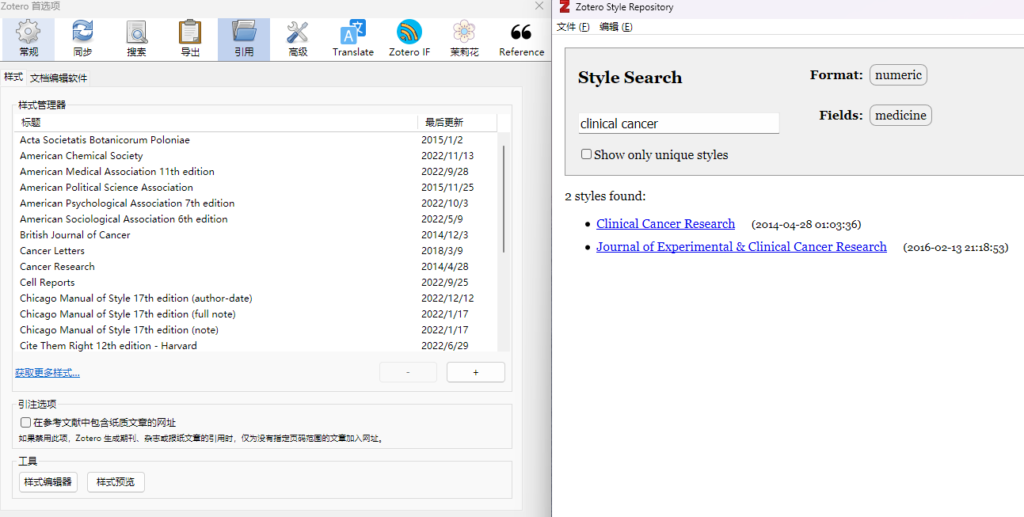
Task: Open the Translate plugin preferences
Action: click(x=353, y=39)
